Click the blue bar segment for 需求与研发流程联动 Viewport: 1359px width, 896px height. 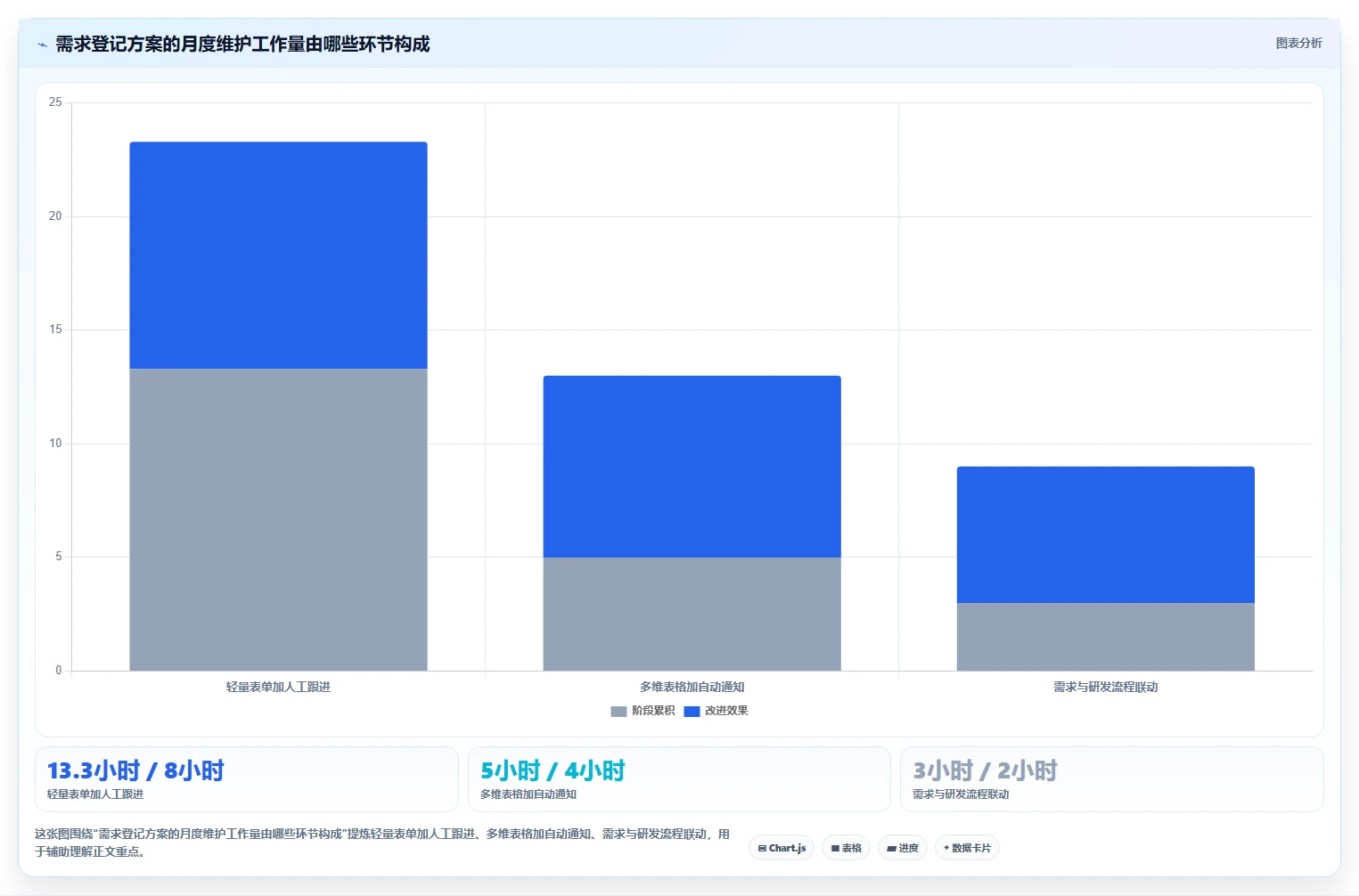tap(1105, 534)
